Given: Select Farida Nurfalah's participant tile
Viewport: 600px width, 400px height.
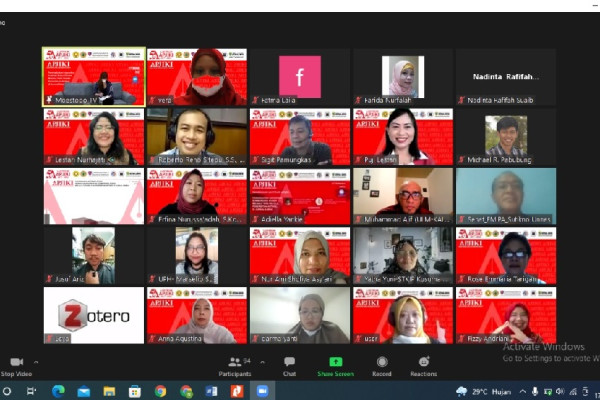Looking at the screenshot, I should 403,77.
